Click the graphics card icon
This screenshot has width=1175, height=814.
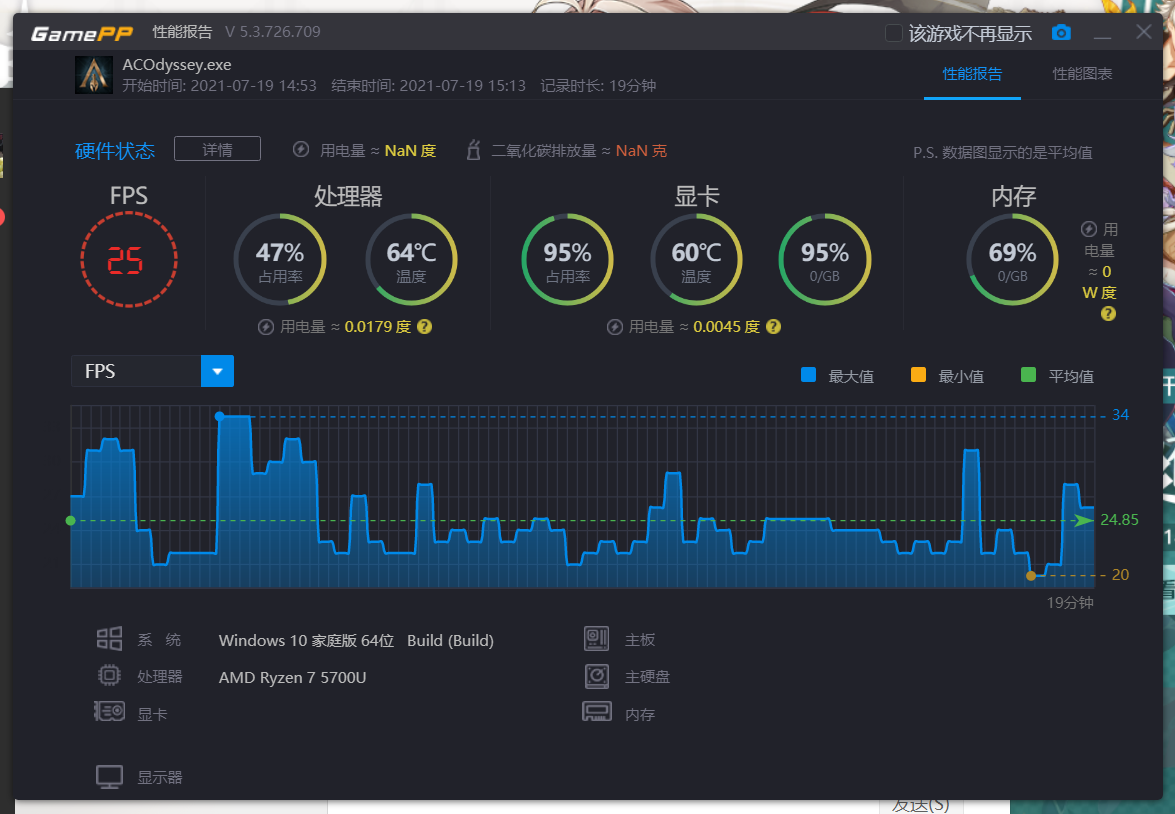pos(109,711)
